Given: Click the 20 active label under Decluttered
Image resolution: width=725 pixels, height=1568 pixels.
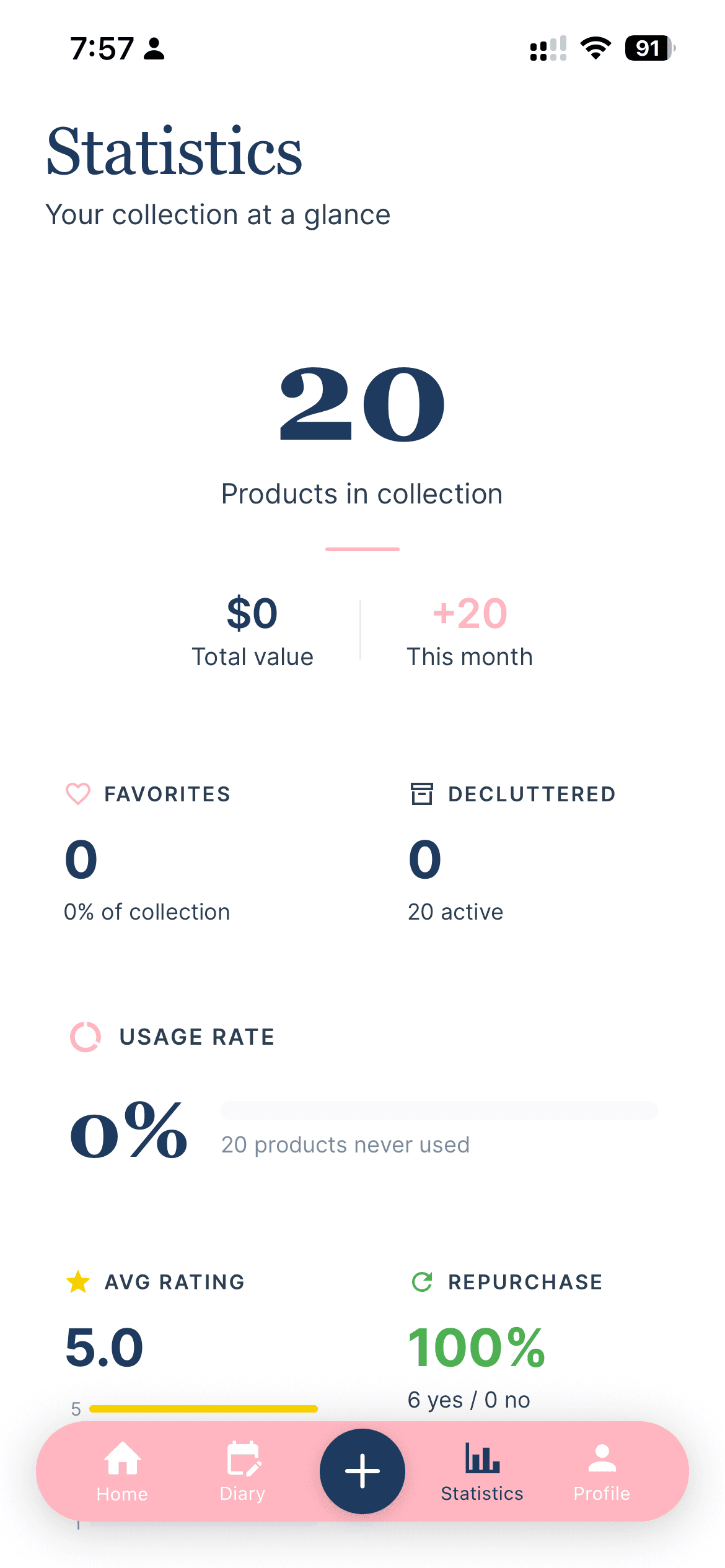Looking at the screenshot, I should pos(455,911).
